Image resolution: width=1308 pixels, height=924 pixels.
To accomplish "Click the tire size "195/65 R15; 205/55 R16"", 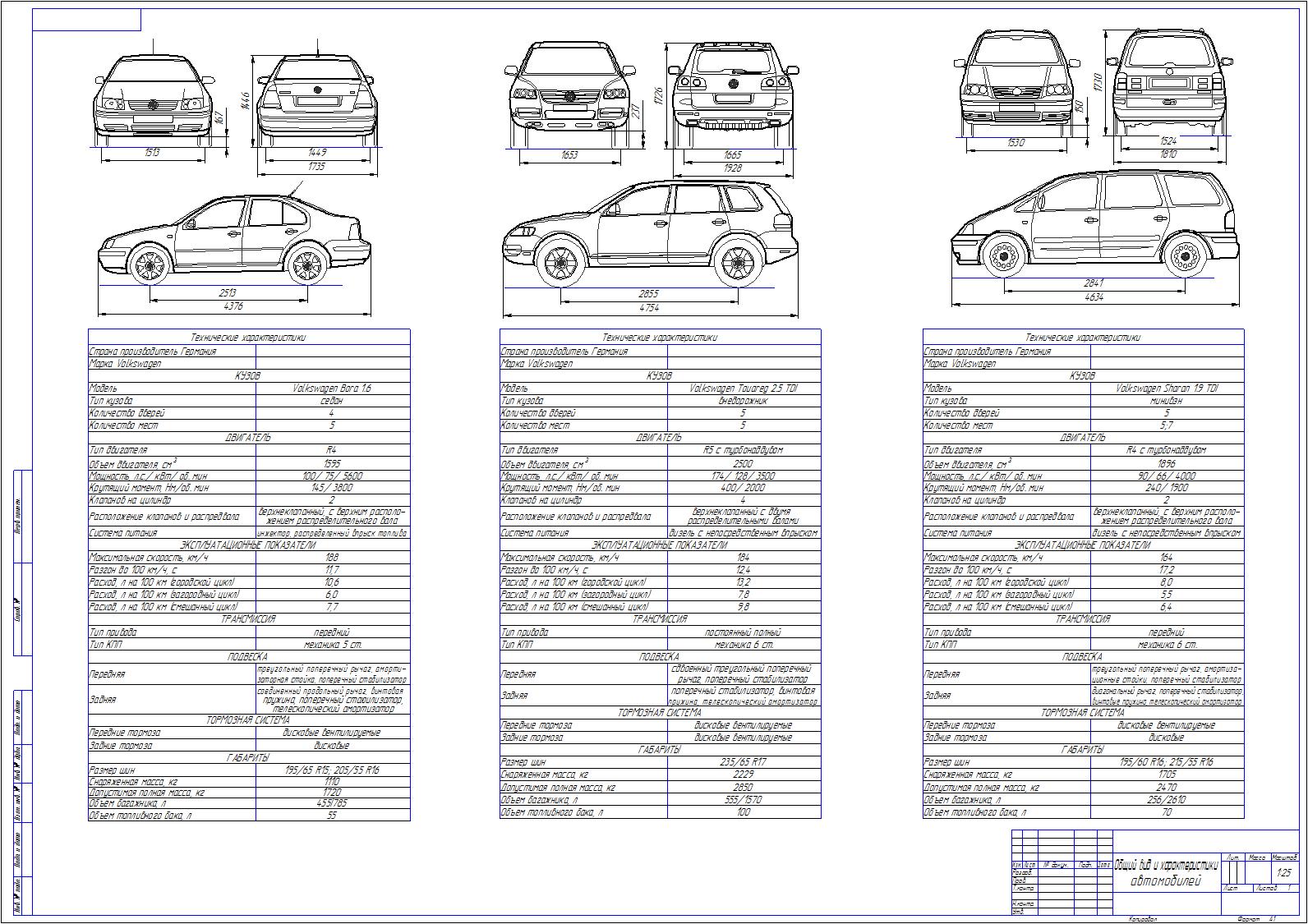I will pyautogui.click(x=332, y=770).
